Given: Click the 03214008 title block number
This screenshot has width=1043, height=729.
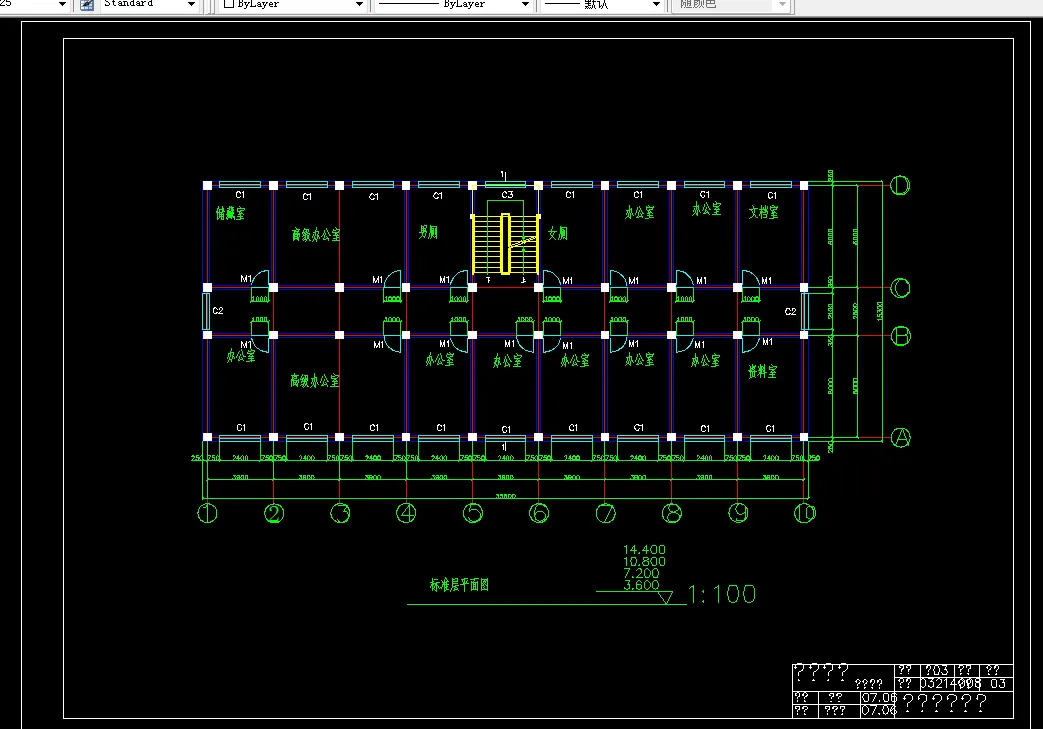Looking at the screenshot, I should coord(951,683).
